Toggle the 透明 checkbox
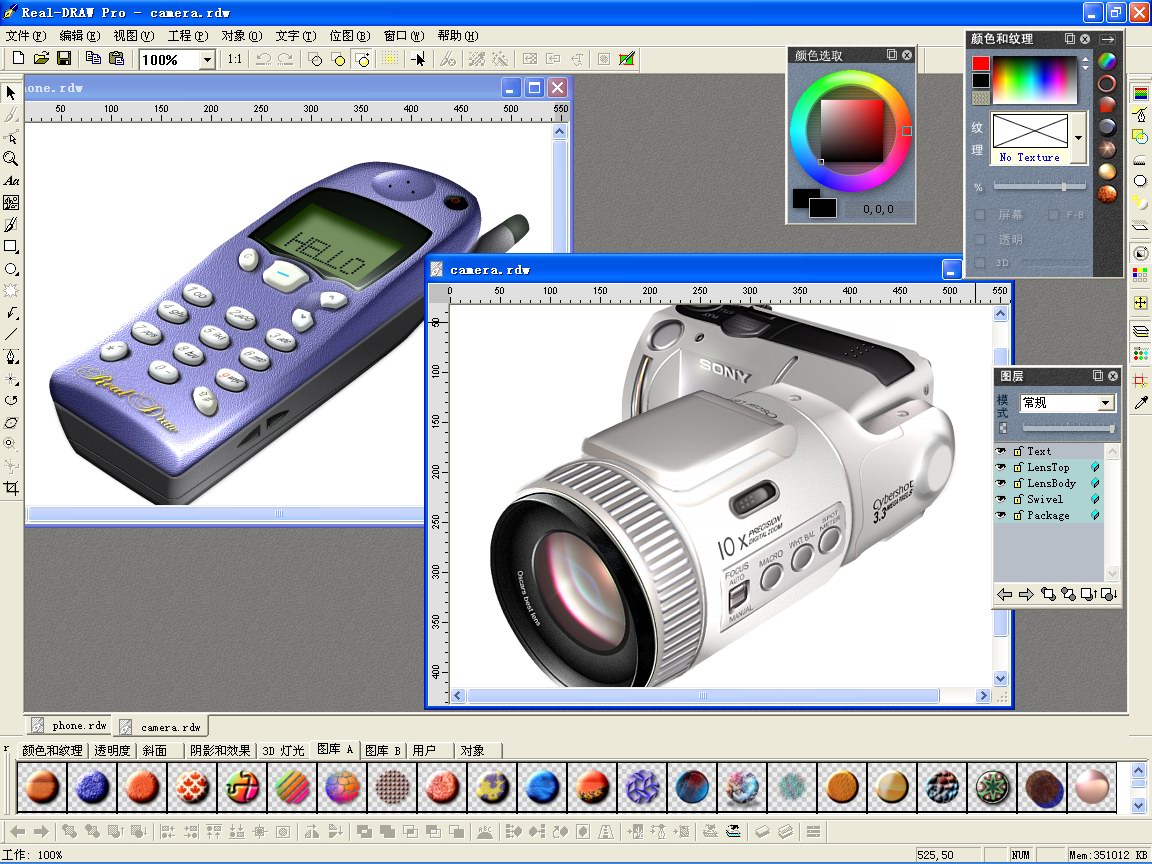The height and width of the screenshot is (864, 1152). point(979,239)
